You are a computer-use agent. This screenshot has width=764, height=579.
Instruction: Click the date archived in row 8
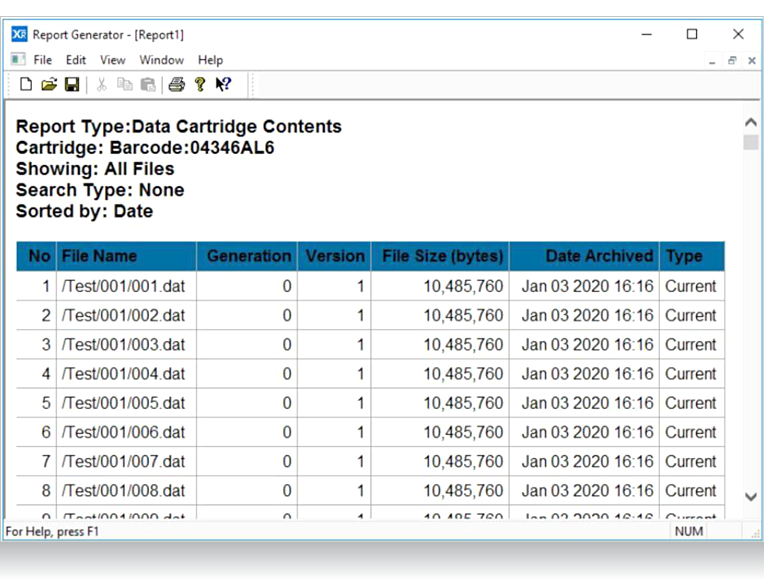(587, 491)
